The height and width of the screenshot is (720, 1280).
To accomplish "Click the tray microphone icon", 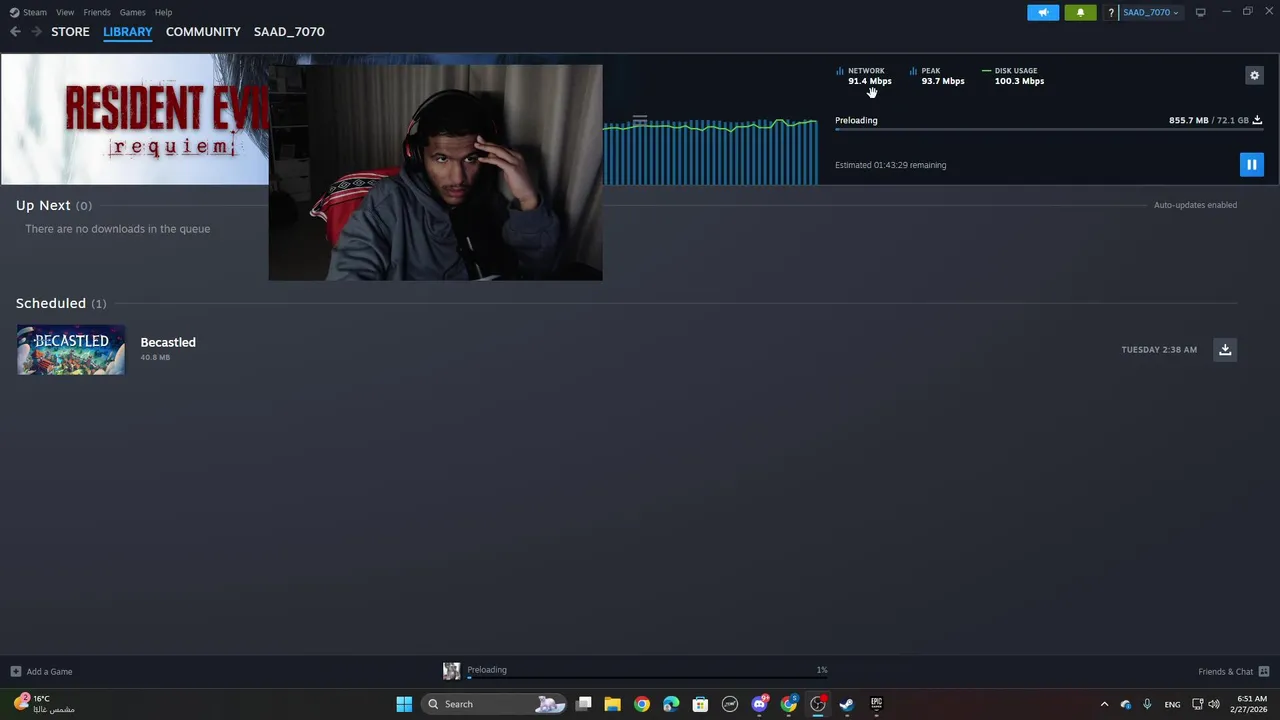I will [x=1147, y=704].
